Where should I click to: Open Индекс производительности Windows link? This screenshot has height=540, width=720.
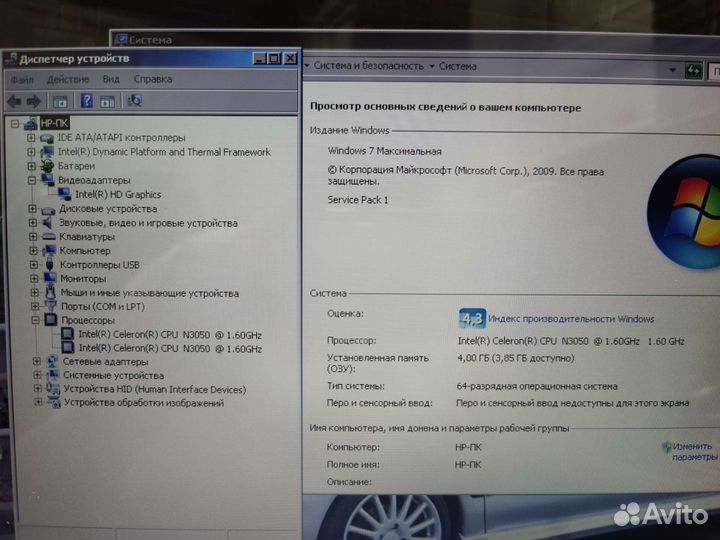click(x=572, y=319)
